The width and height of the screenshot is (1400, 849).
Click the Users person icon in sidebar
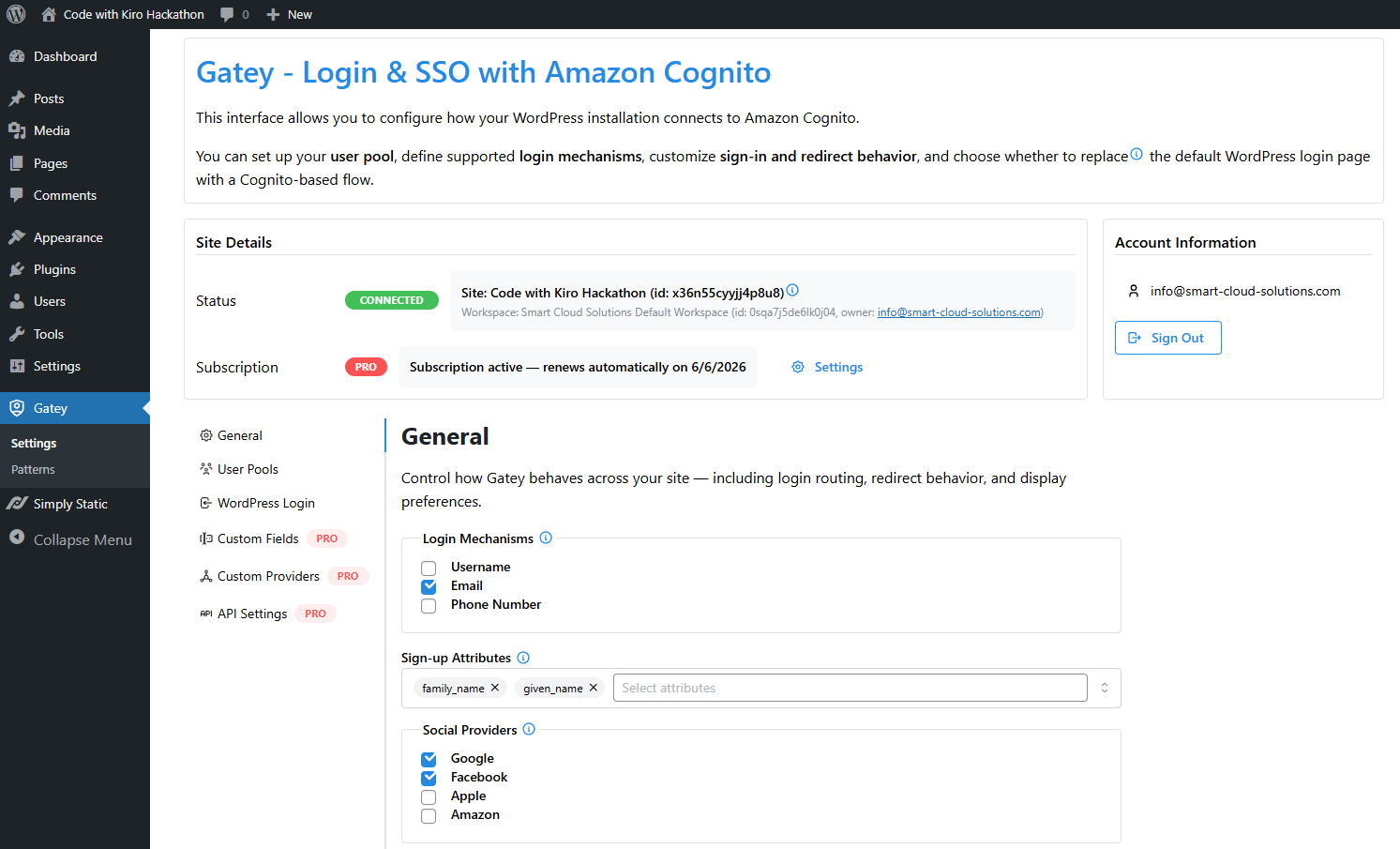pyautogui.click(x=17, y=301)
